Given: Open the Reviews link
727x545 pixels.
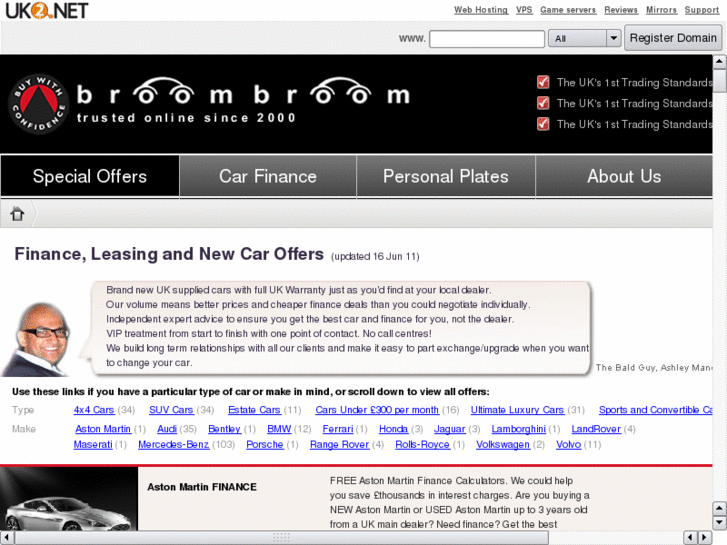Looking at the screenshot, I should (621, 10).
